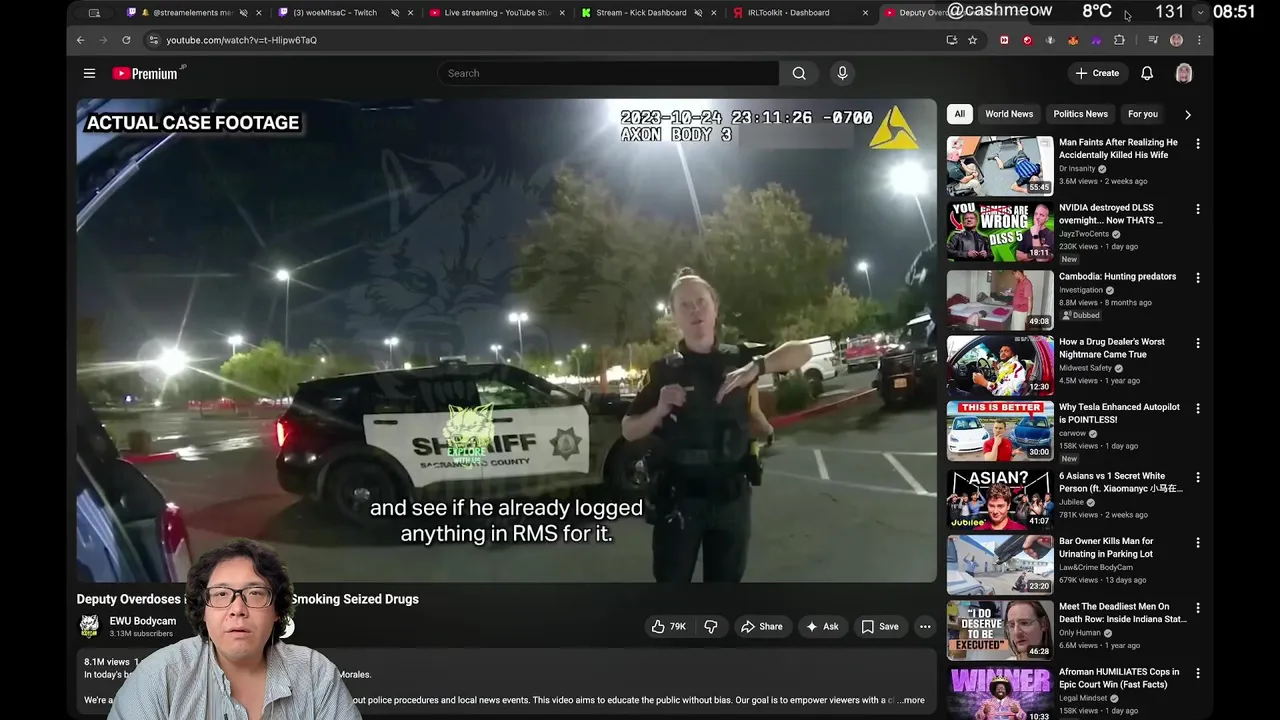Click the search magnifier button

(x=799, y=73)
